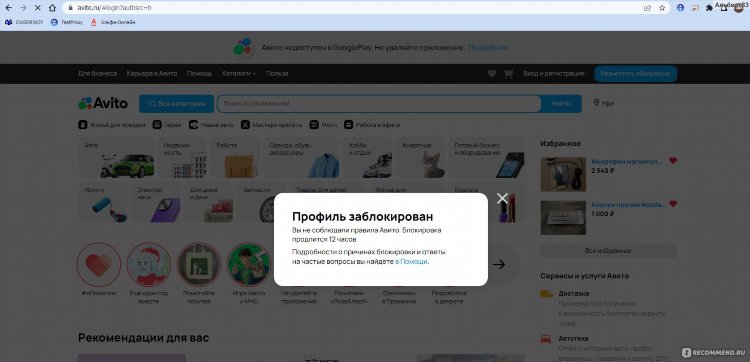Remove 'Кнопки прочие Mazda...' from favorites heart

pyautogui.click(x=673, y=204)
